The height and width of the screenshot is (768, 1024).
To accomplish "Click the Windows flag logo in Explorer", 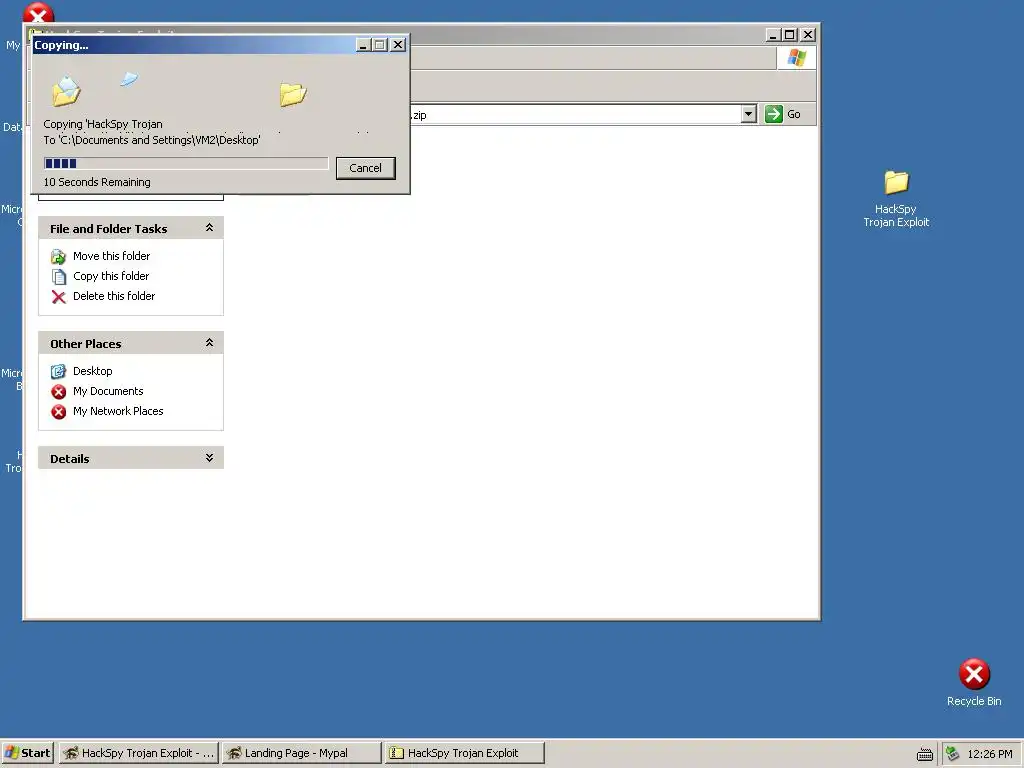I will click(x=796, y=58).
